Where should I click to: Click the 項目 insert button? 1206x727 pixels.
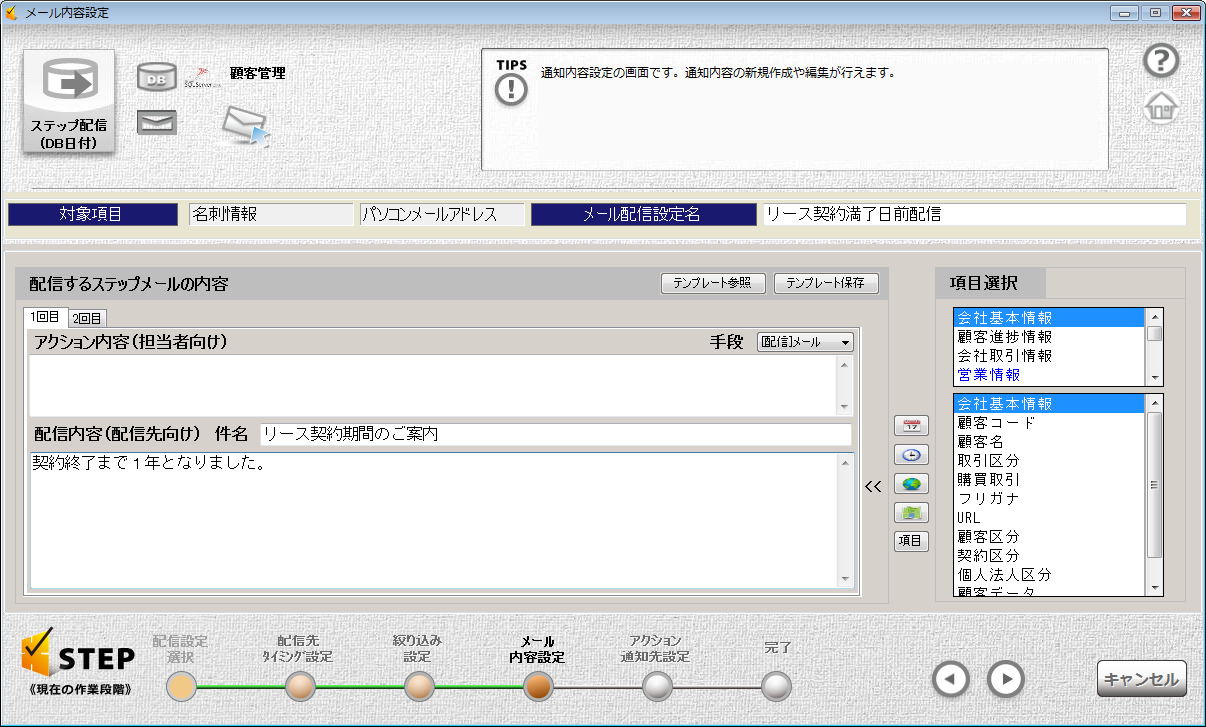coord(911,542)
